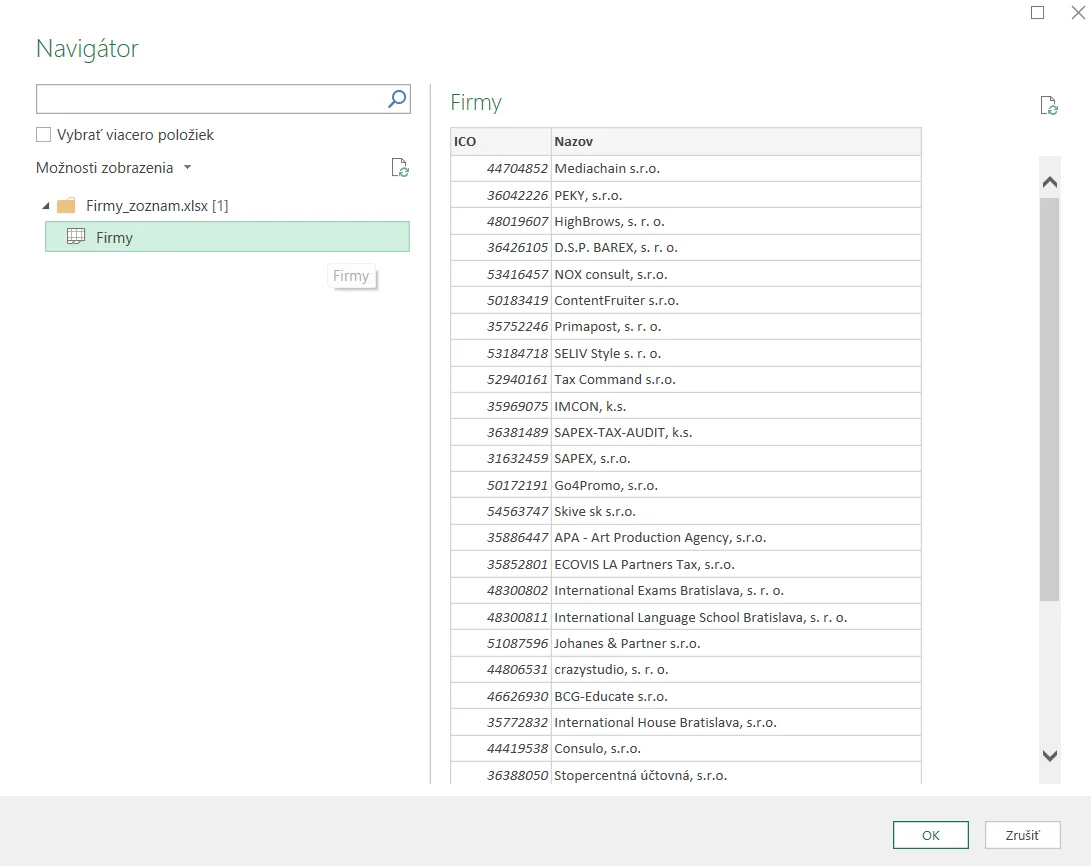Click the crazystudio, s. r. o. cell
This screenshot has width=1091, height=866.
pos(736,670)
